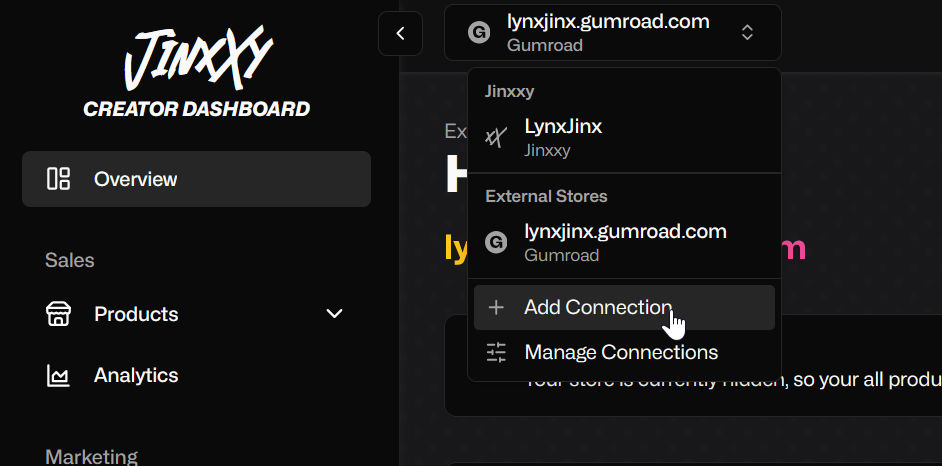Viewport: 942px width, 466px height.
Task: Click the Sales section label
Action: coord(70,261)
